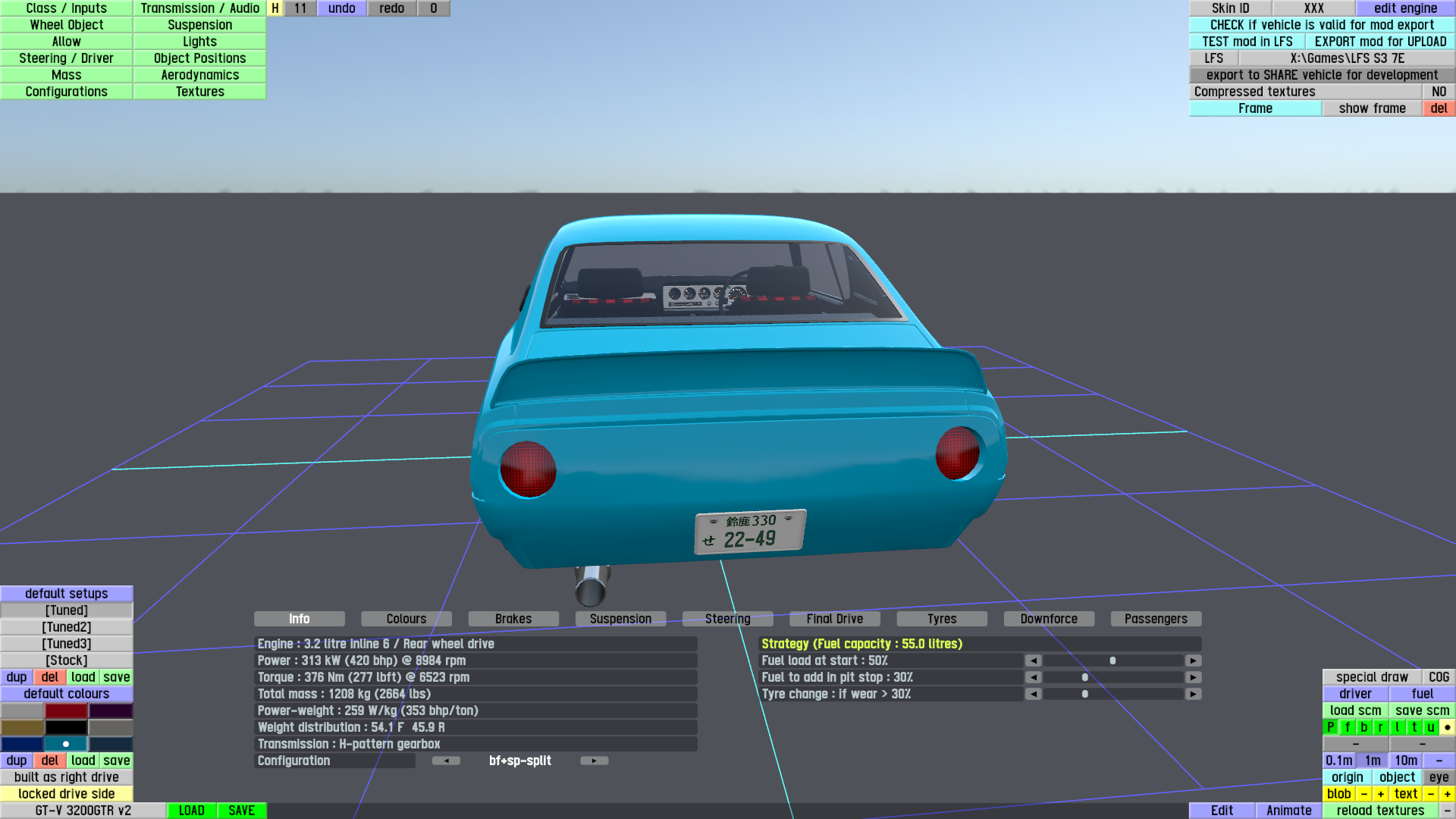Toggle the eye view mode button
Image resolution: width=1456 pixels, height=819 pixels.
coord(1439,777)
